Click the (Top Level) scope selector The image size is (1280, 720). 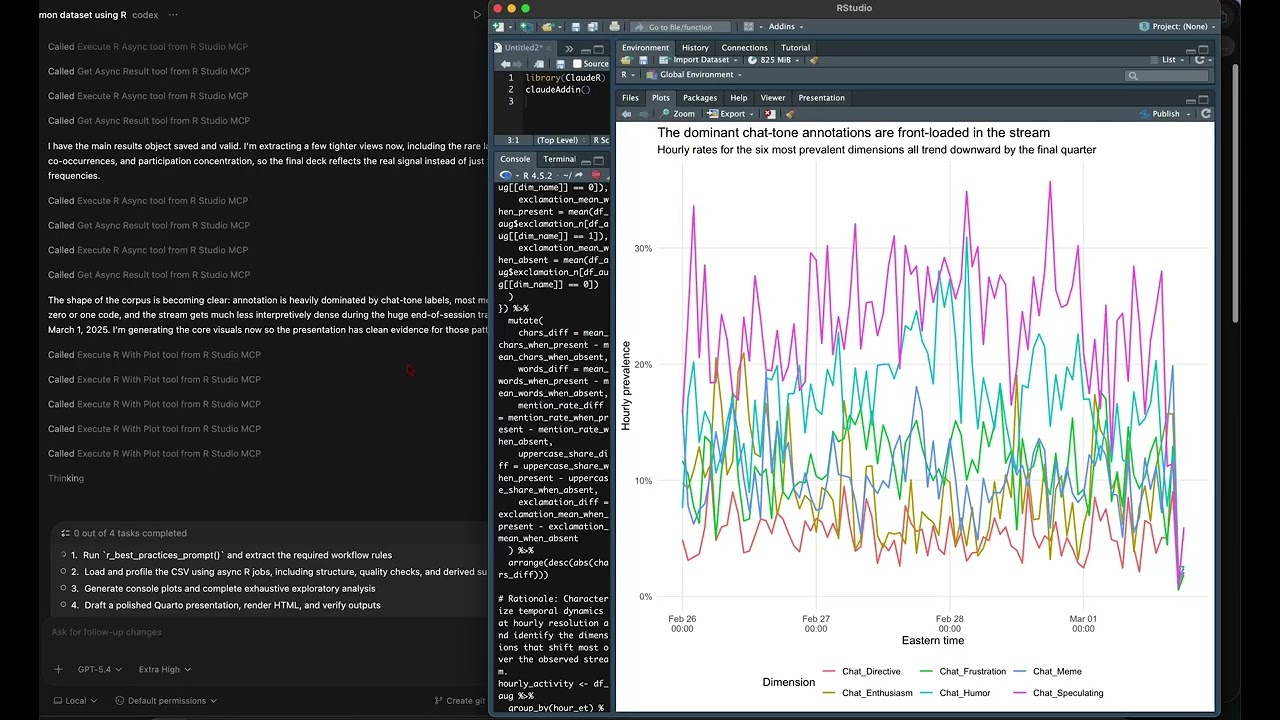561,140
